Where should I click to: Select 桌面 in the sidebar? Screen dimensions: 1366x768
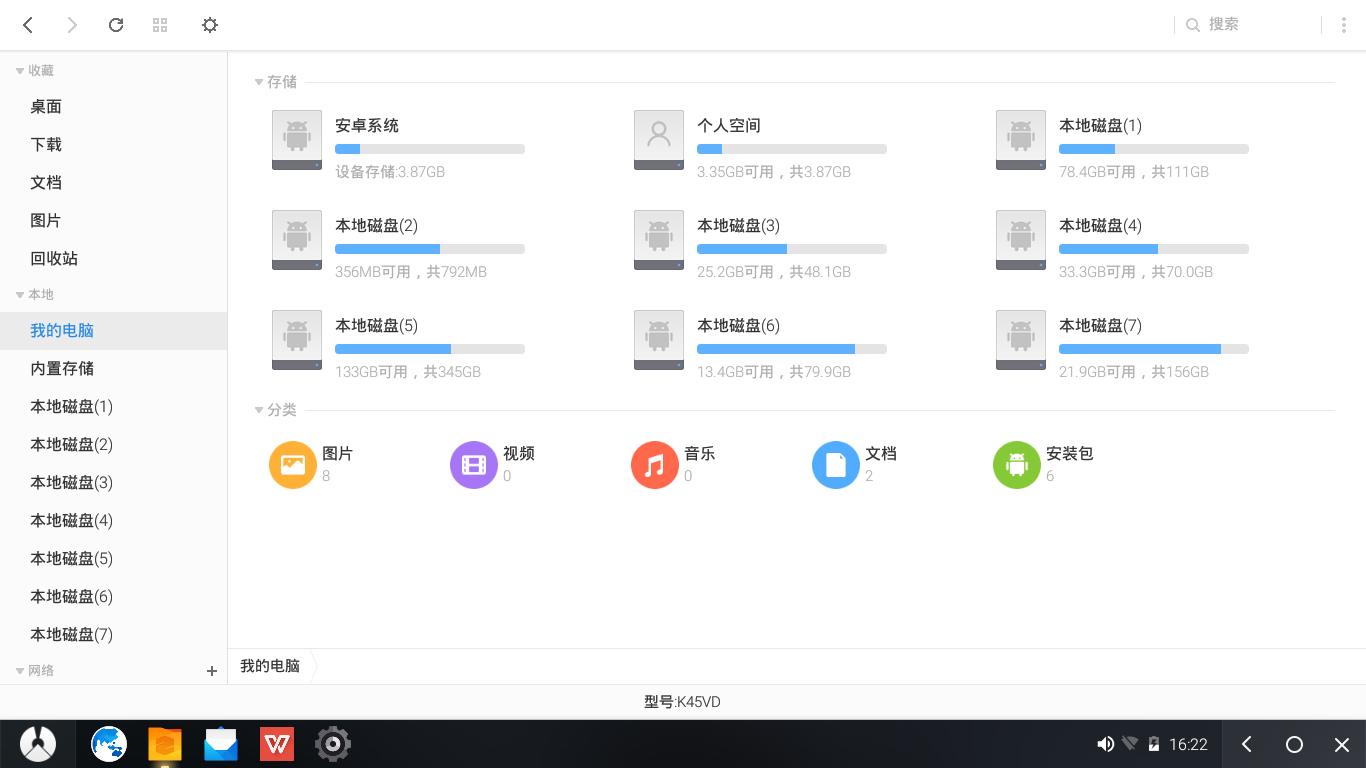113,107
